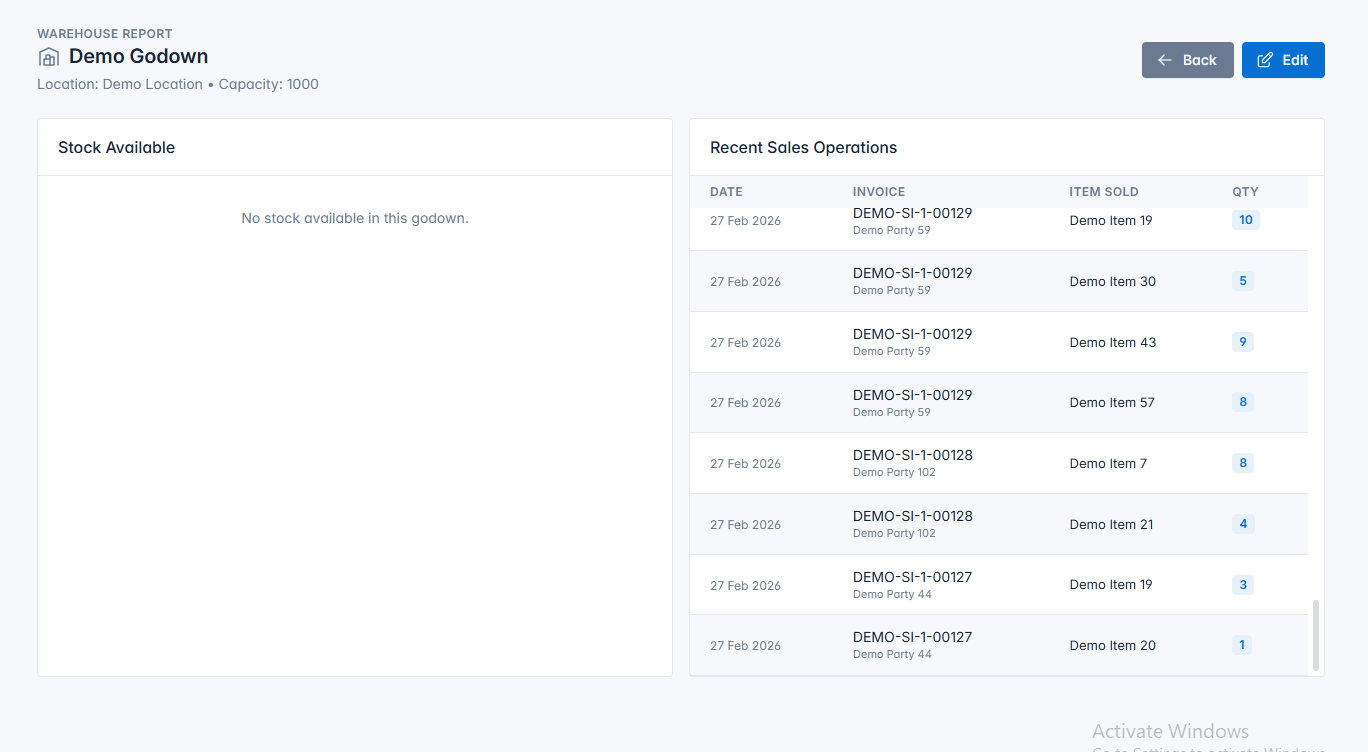Click DEMO-SI-1-00127 in the Demo Item 20 row
Screen dimensions: 1368x752
[912, 637]
